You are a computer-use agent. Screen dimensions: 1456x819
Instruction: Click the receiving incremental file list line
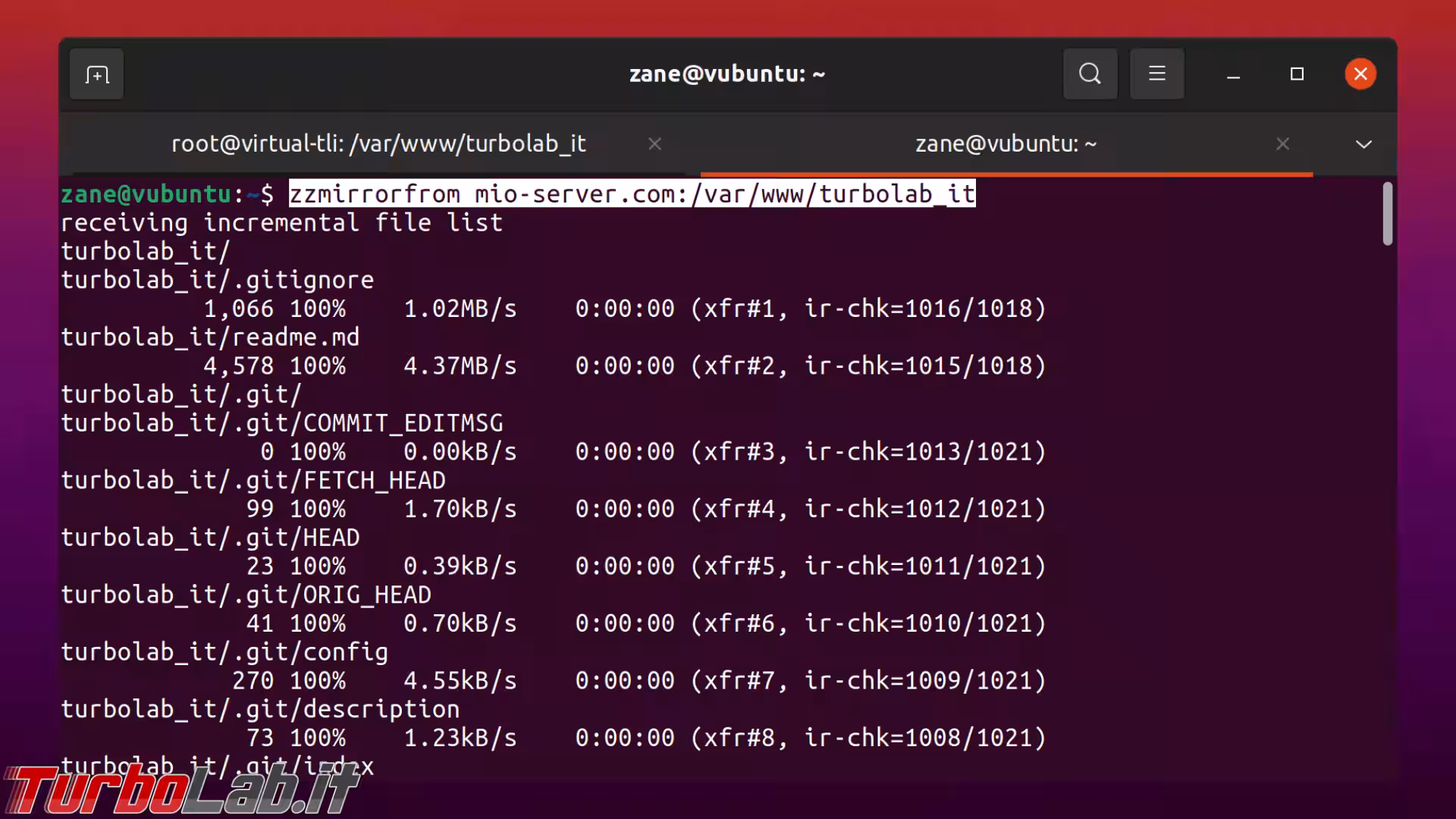[281, 223]
